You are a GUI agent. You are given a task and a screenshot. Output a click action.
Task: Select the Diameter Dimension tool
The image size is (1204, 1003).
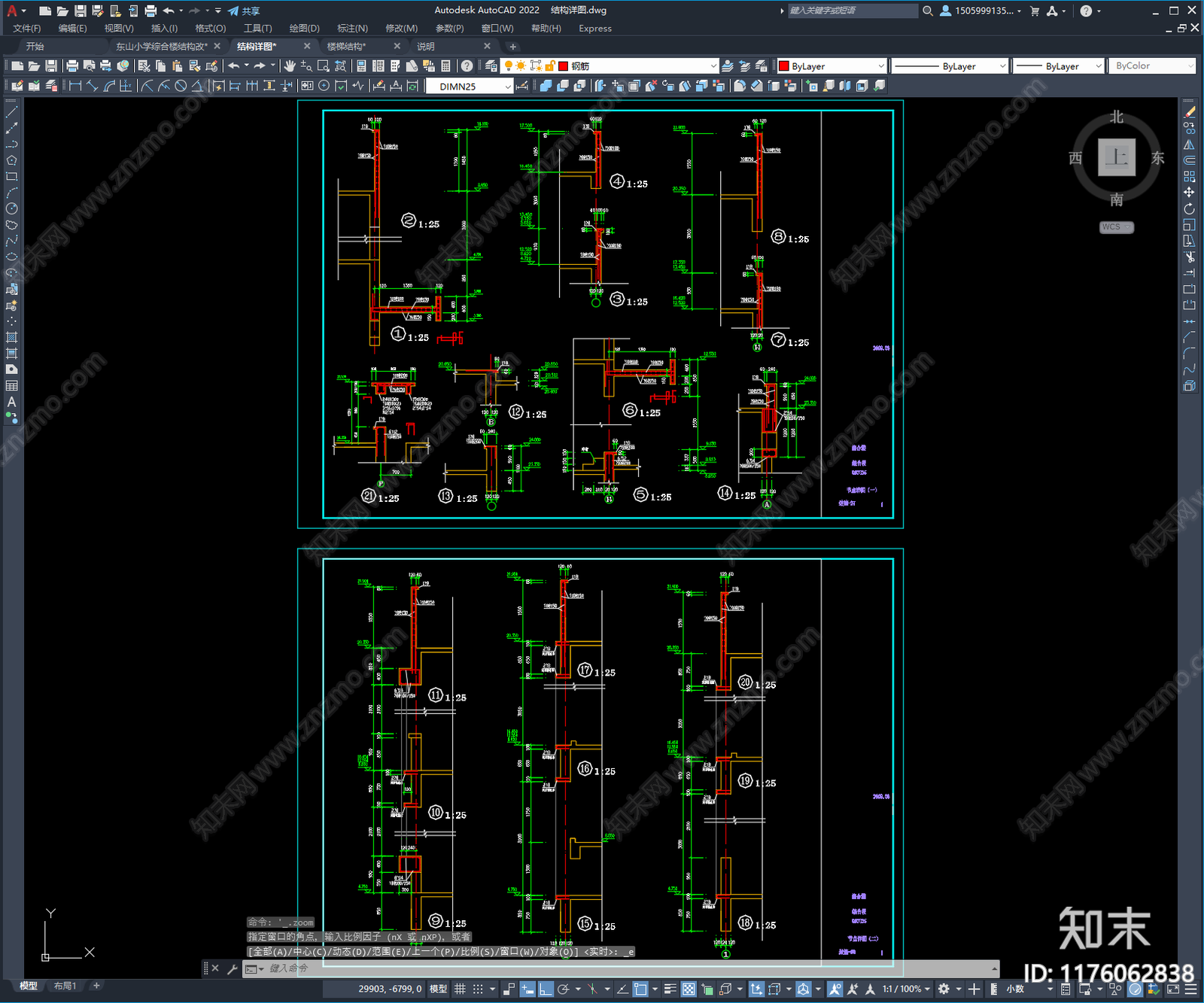[x=181, y=87]
